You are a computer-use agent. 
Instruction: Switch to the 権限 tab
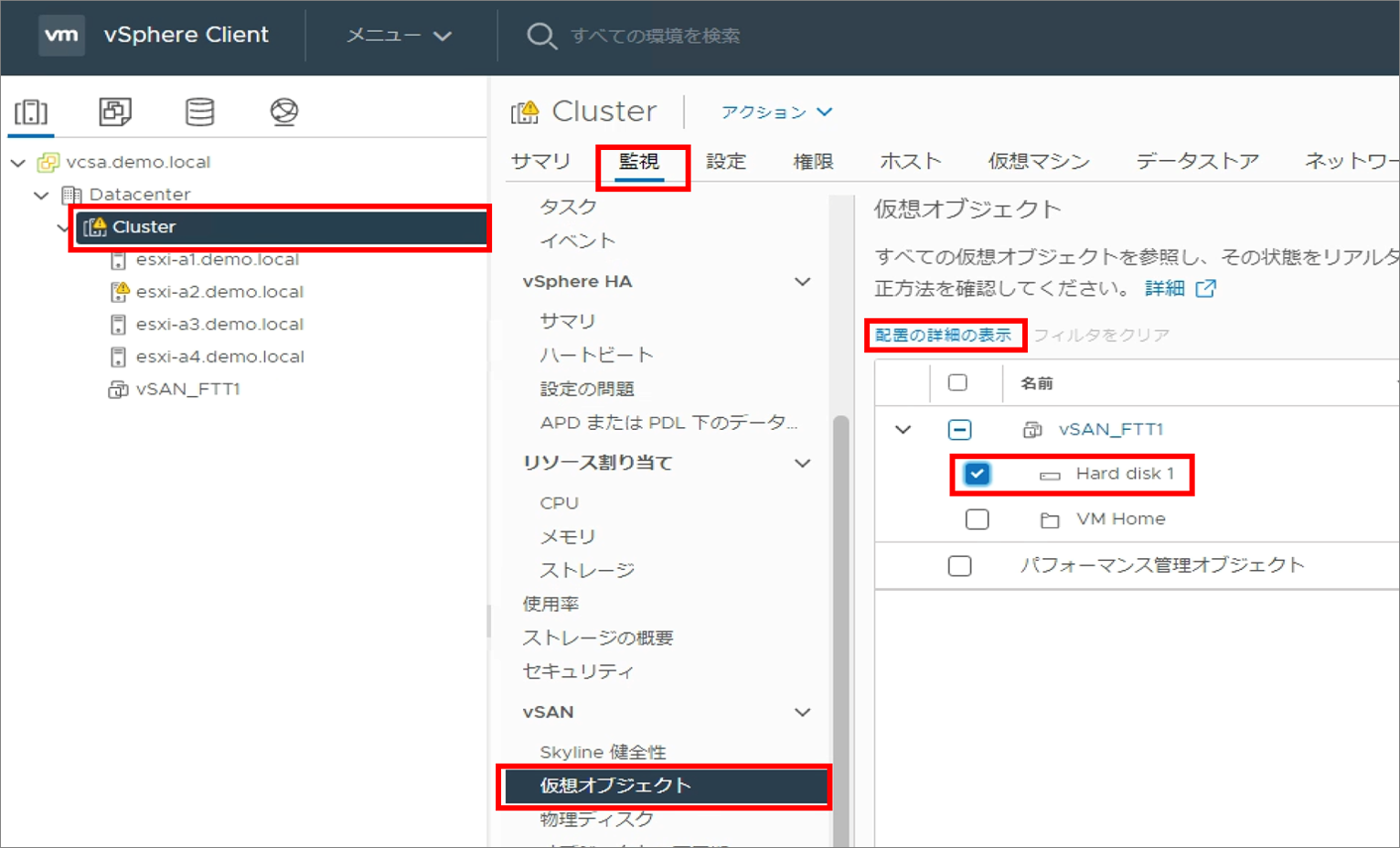coord(813,161)
